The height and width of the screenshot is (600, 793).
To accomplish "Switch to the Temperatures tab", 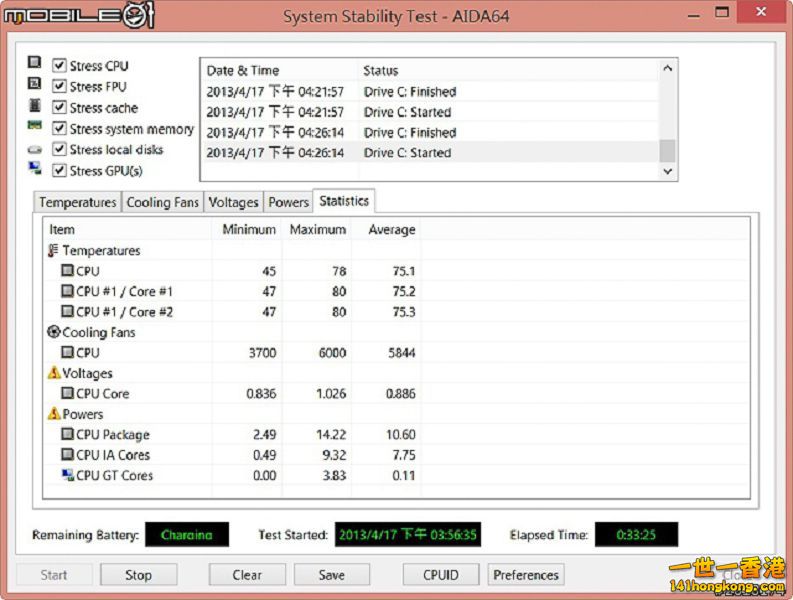I will (77, 202).
